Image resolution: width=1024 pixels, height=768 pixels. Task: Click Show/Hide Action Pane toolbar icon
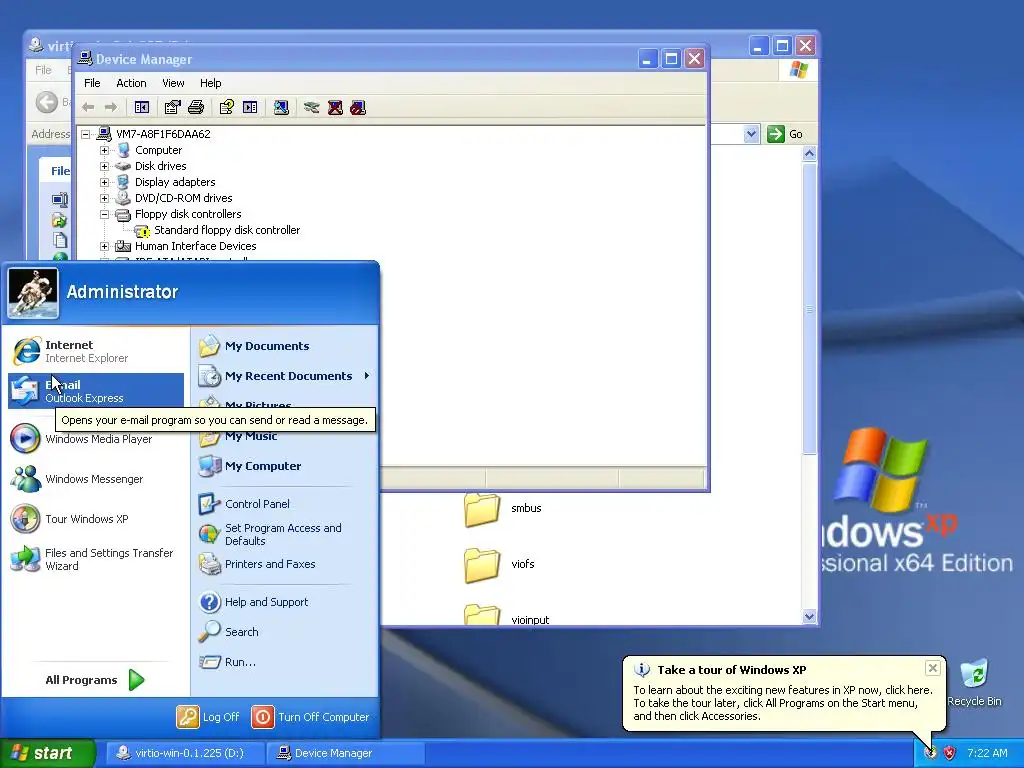click(x=250, y=107)
